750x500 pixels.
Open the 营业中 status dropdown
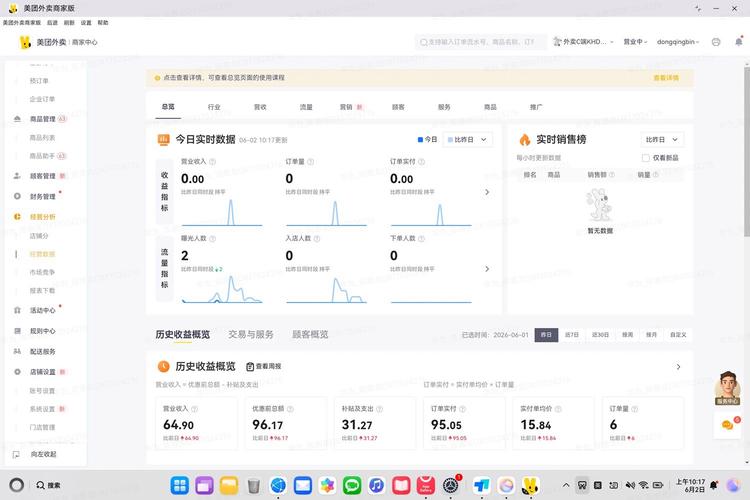[635, 42]
